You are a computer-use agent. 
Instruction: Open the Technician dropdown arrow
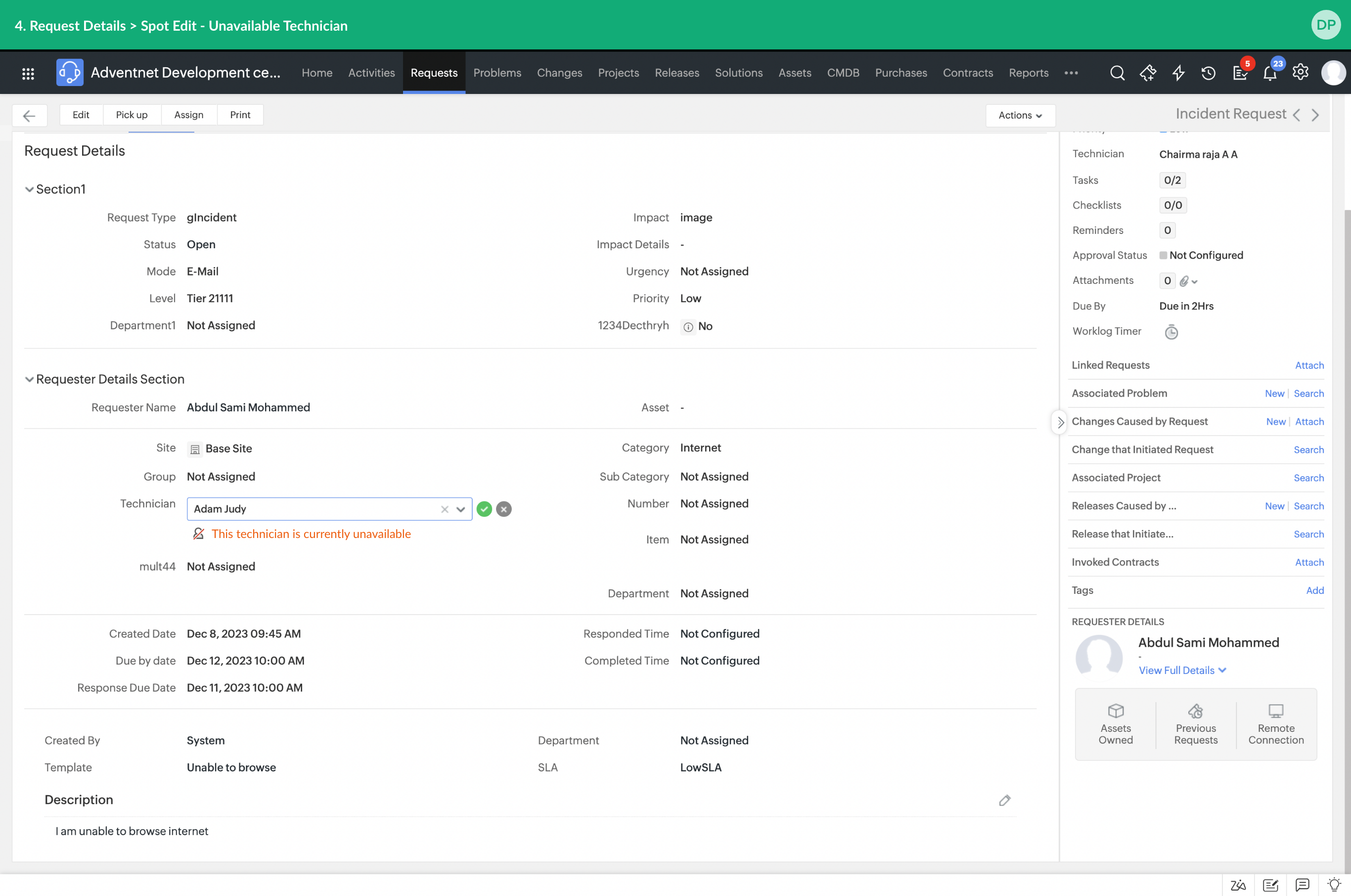(x=460, y=509)
